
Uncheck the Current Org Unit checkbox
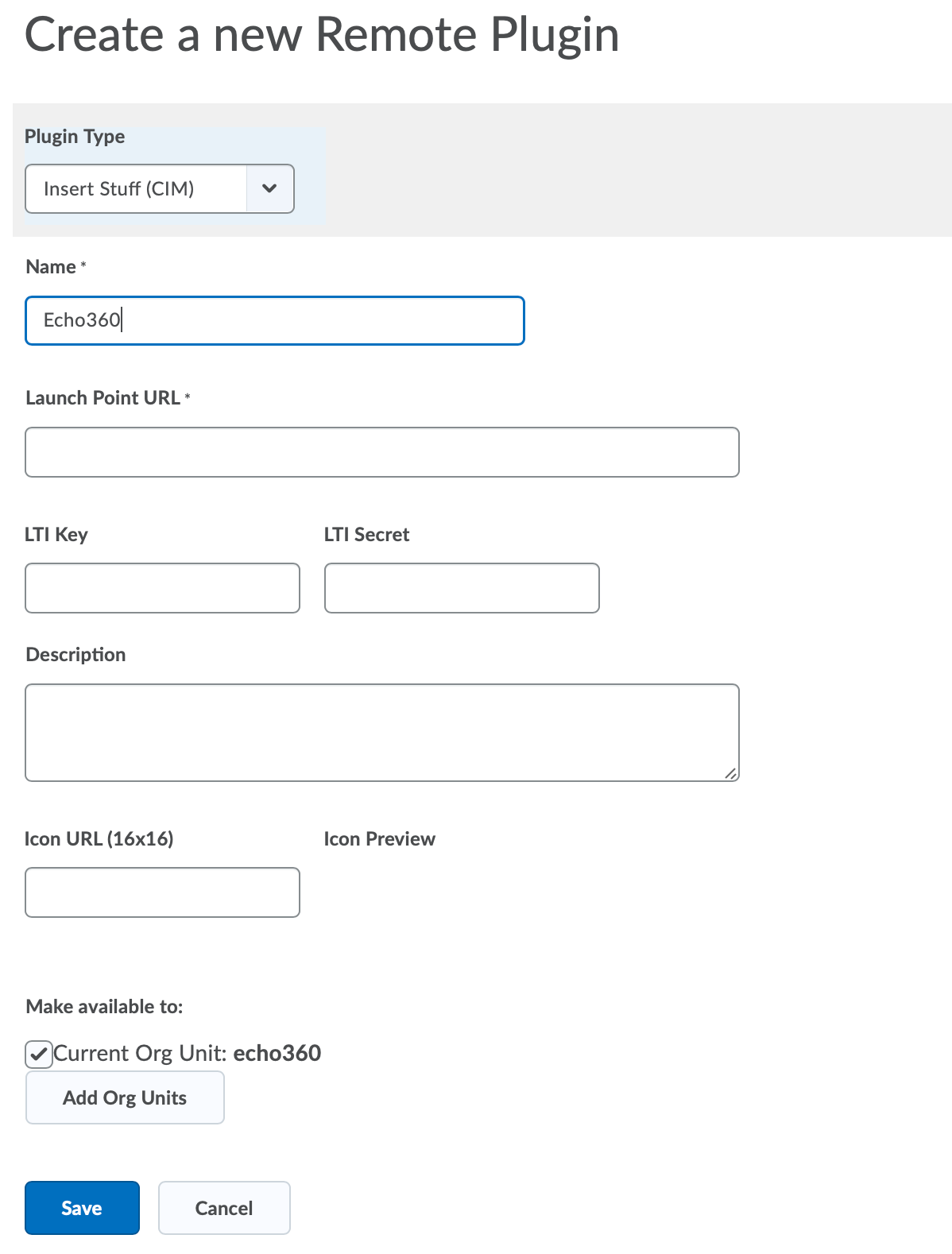click(x=39, y=1055)
